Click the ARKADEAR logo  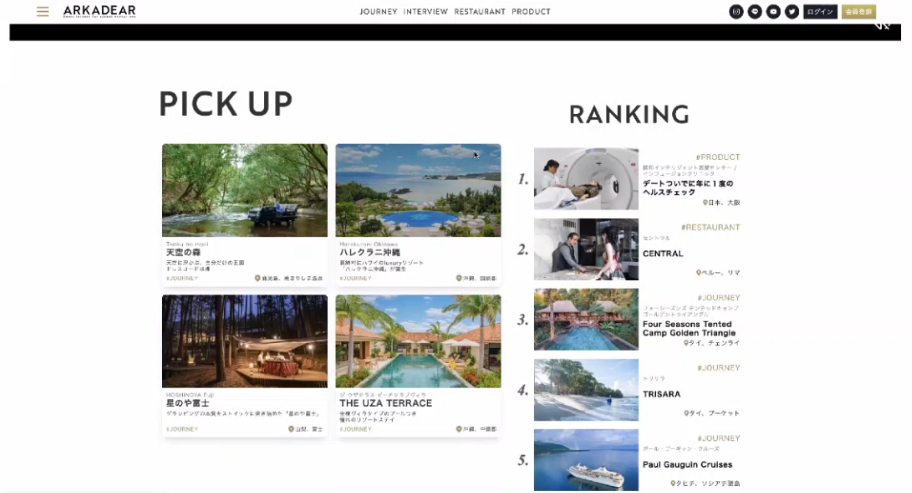click(99, 11)
